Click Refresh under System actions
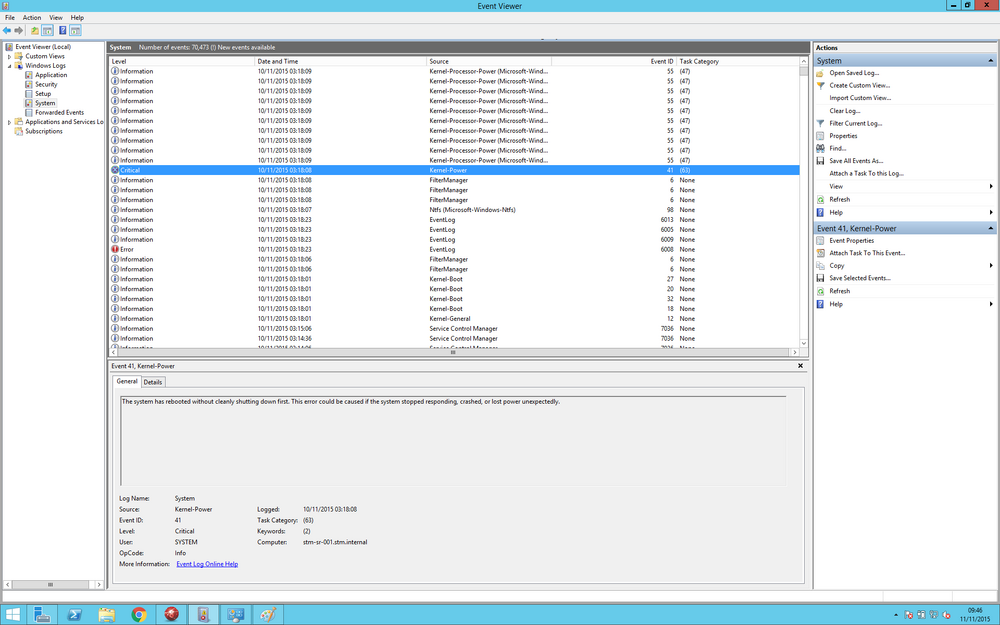The image size is (1000, 625). tap(839, 200)
